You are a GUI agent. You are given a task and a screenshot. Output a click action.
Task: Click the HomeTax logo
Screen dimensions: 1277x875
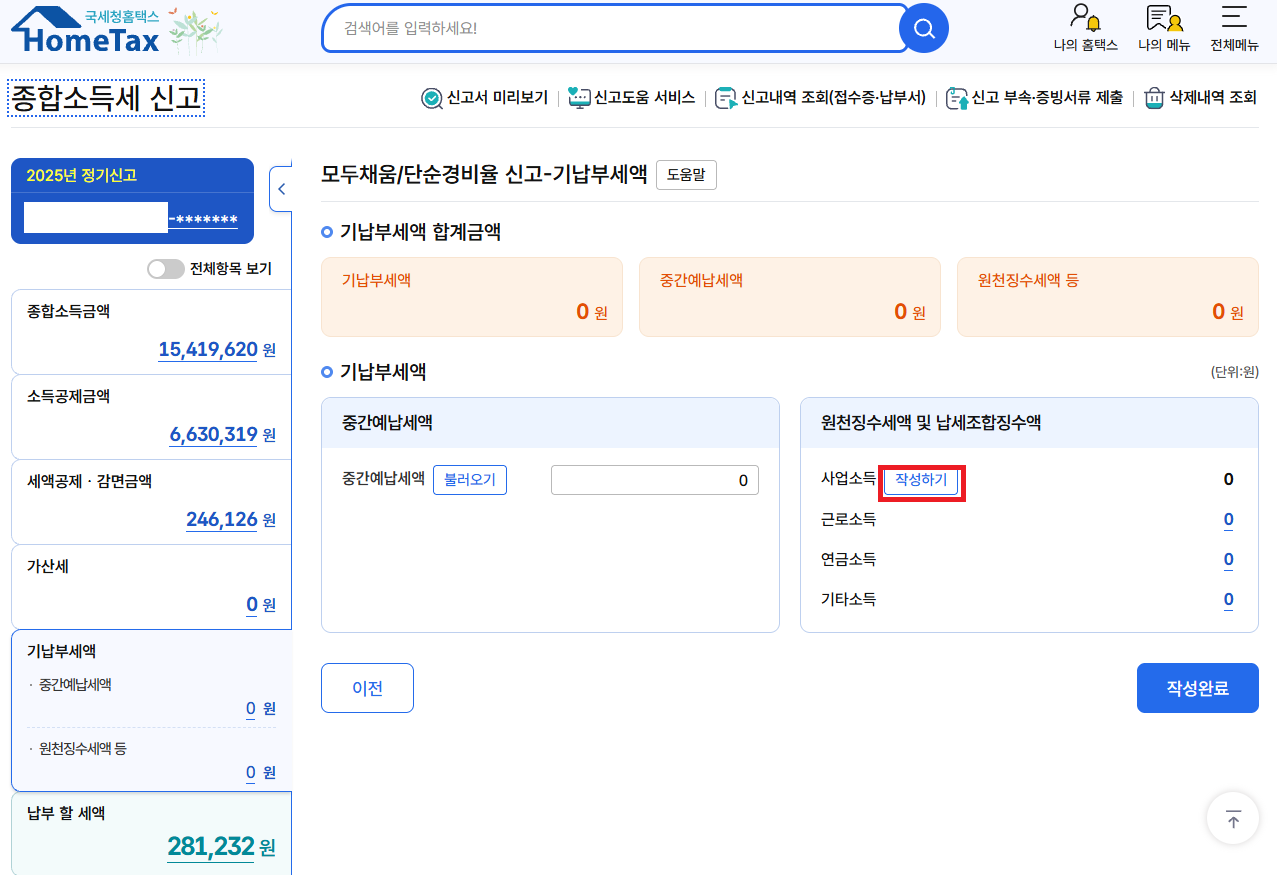click(x=85, y=30)
